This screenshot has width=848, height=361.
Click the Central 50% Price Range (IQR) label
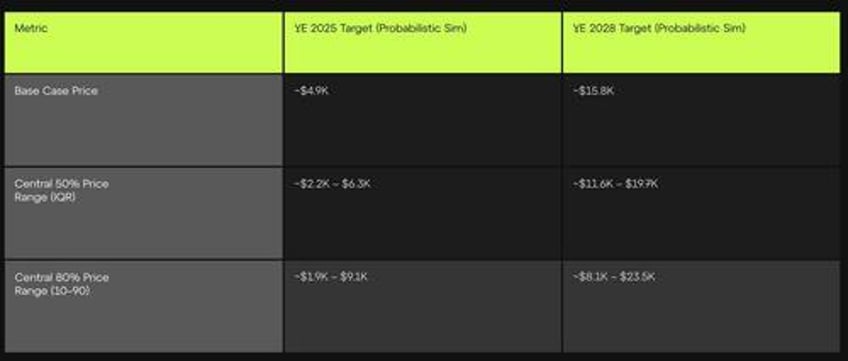pyautogui.click(x=62, y=191)
